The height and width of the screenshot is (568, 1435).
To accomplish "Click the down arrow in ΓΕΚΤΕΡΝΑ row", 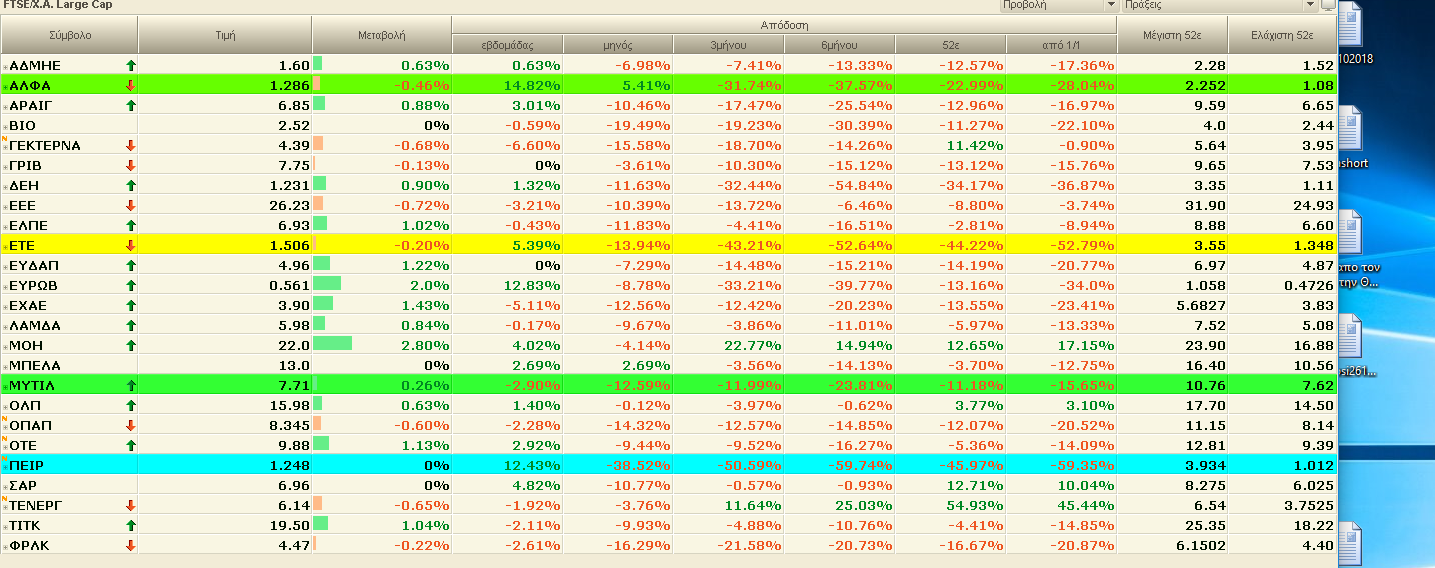I will pos(130,145).
